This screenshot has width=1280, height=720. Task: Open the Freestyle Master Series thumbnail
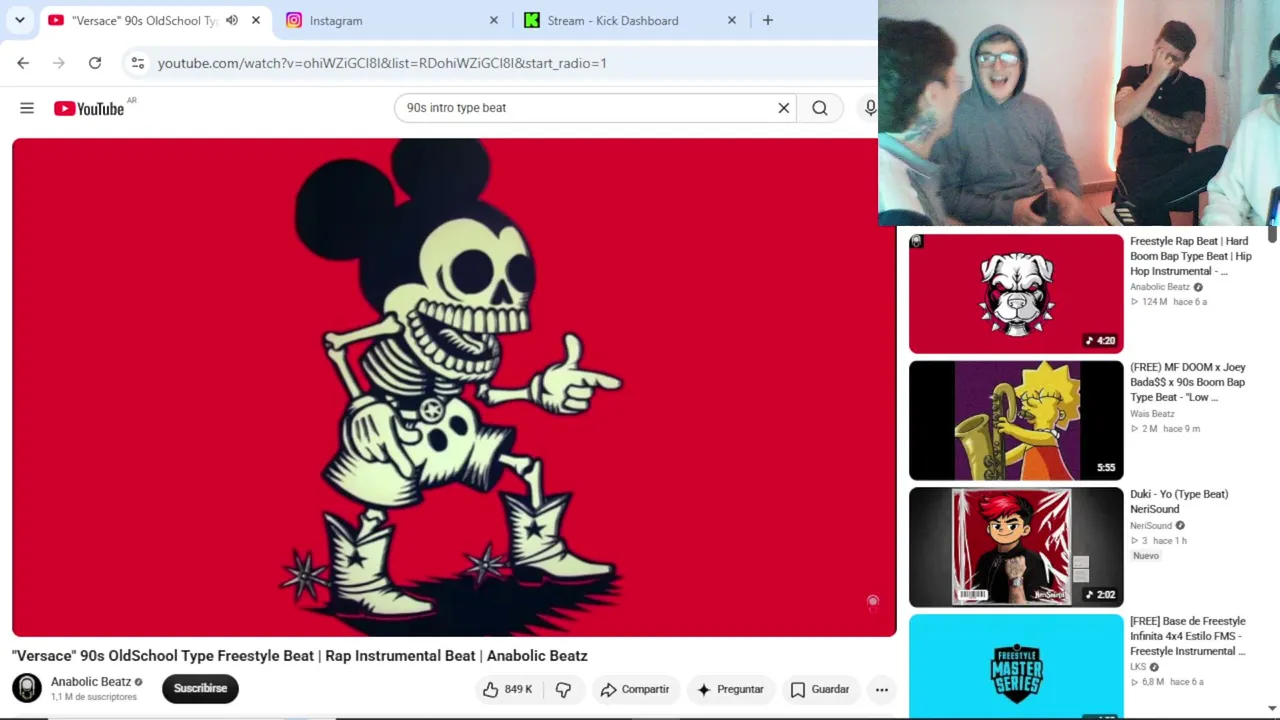tap(1016, 666)
